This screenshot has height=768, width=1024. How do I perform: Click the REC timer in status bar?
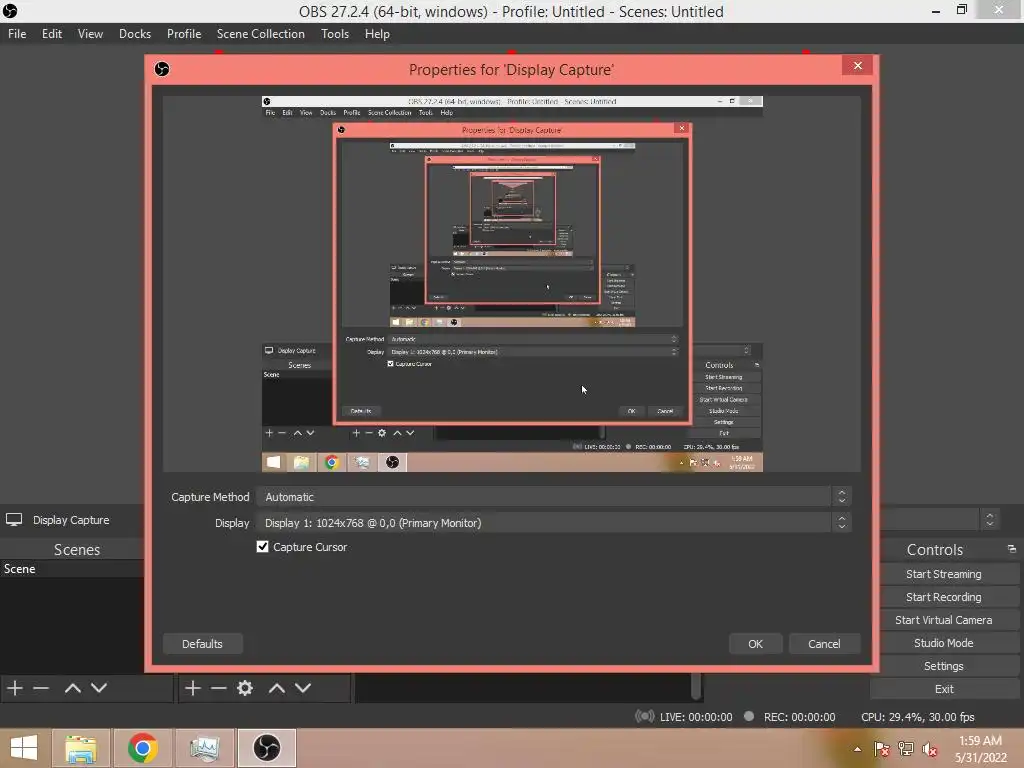tap(799, 717)
